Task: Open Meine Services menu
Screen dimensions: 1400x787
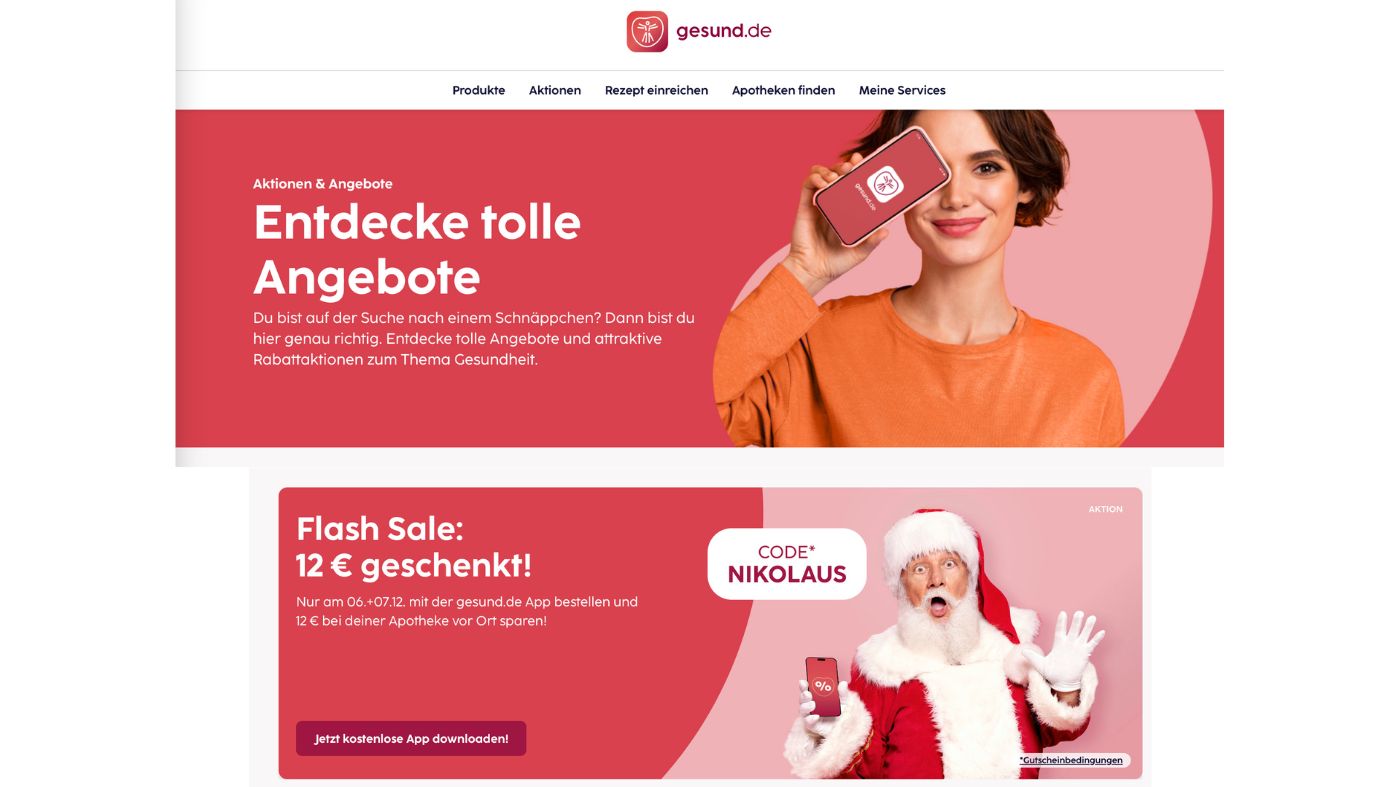Action: coord(902,90)
